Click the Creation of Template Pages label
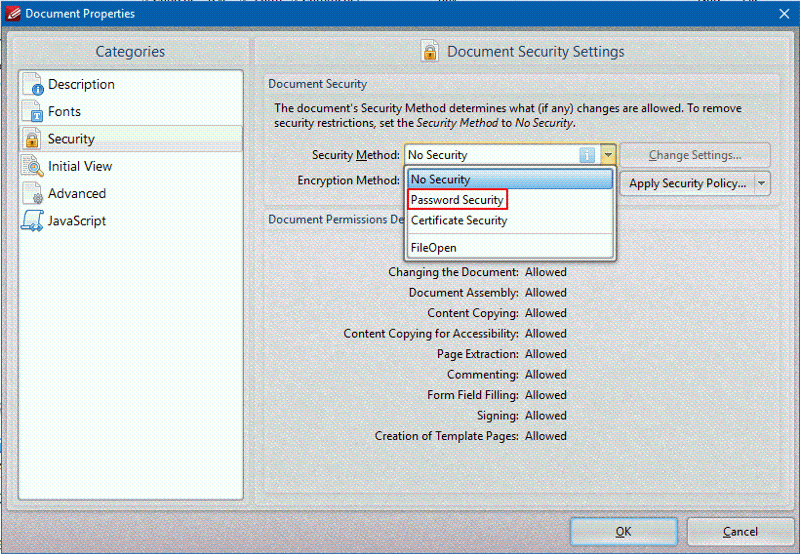Image resolution: width=800 pixels, height=554 pixels. pos(447,436)
